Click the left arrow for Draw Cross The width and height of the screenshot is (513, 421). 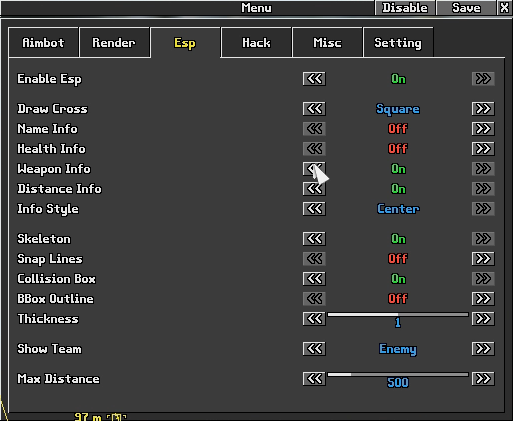point(314,109)
